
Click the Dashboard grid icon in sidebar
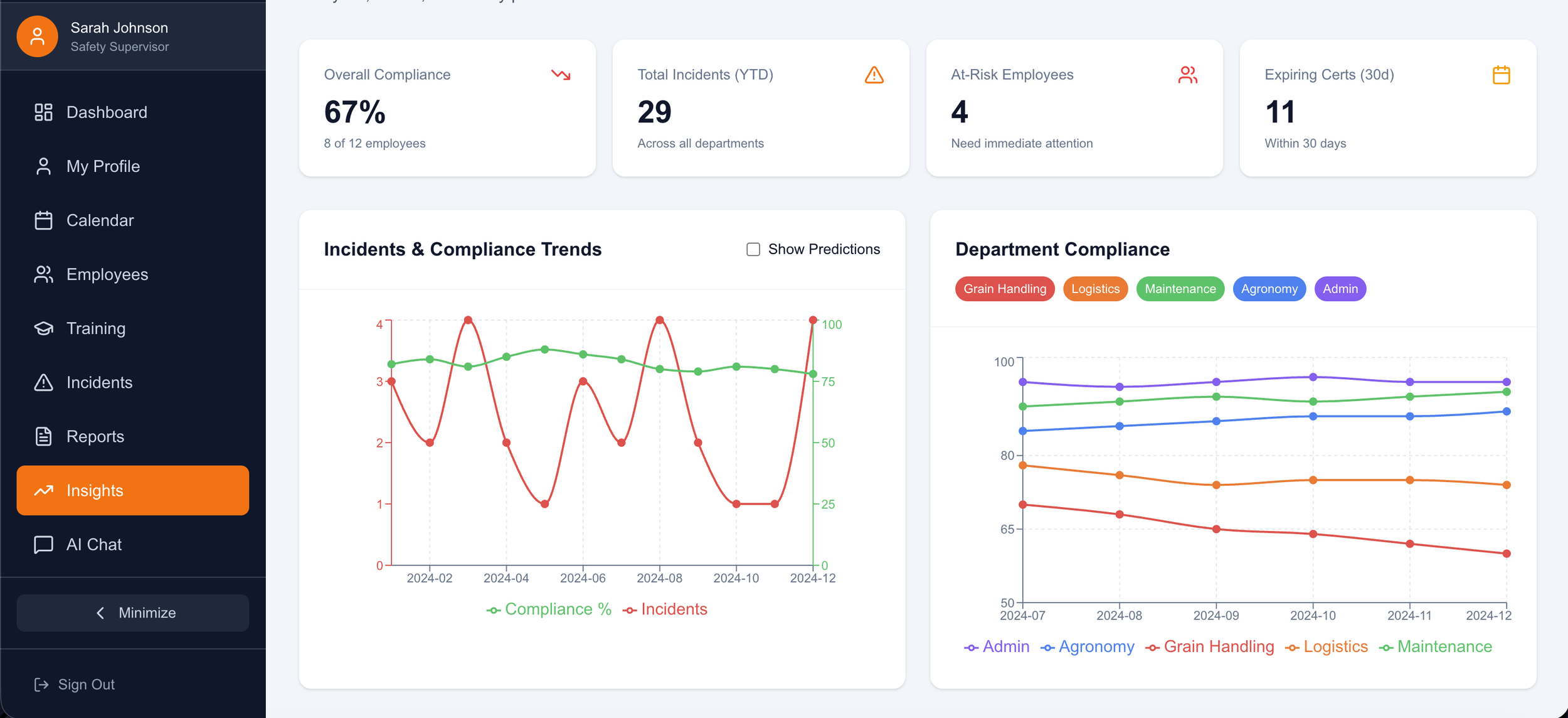tap(43, 112)
